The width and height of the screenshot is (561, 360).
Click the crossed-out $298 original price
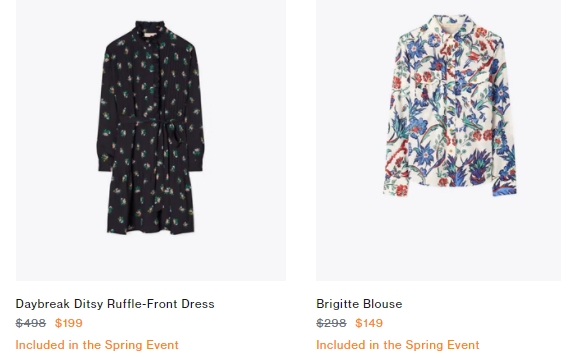(331, 323)
